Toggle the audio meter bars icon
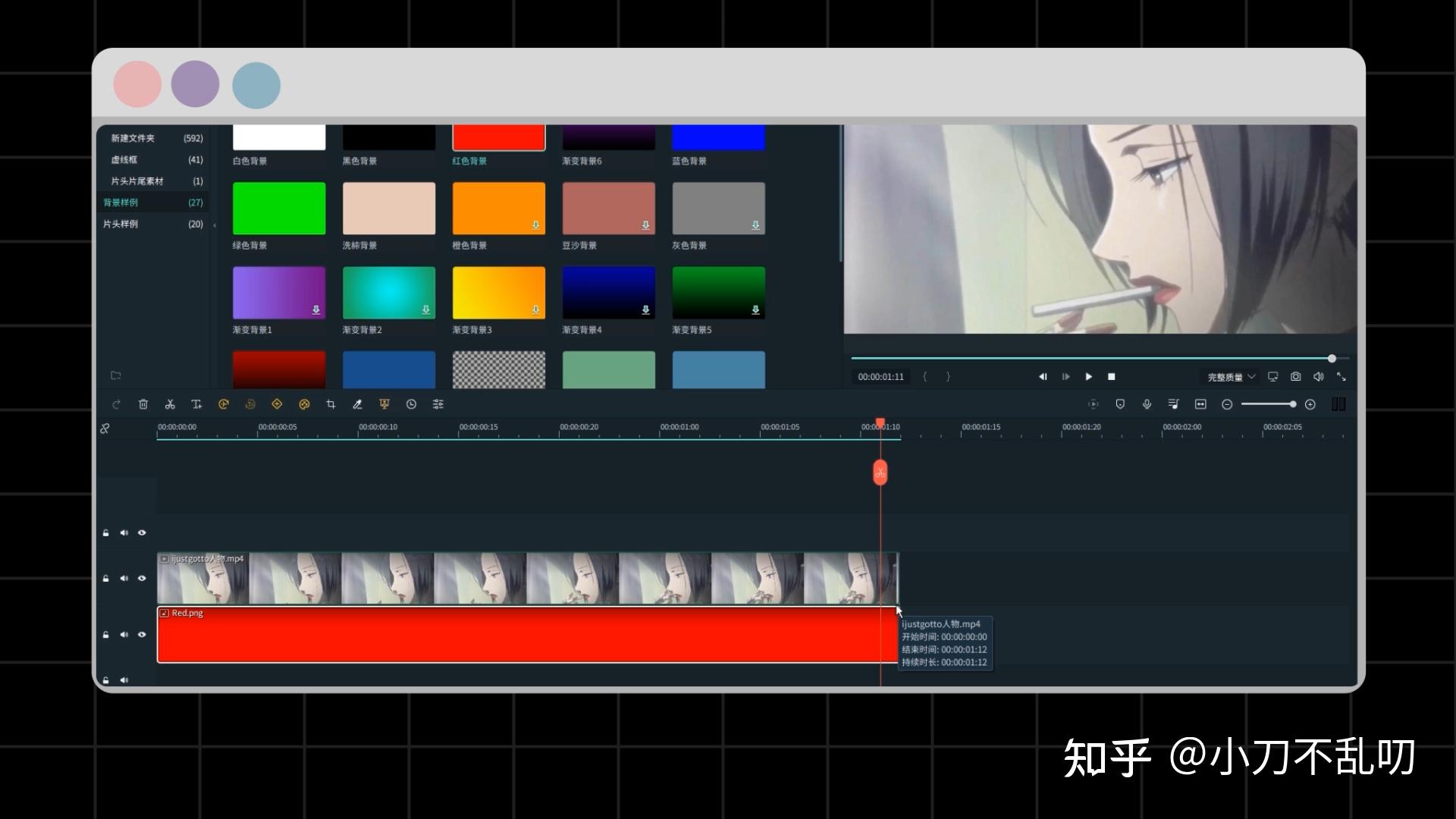Image resolution: width=1456 pixels, height=819 pixels. pyautogui.click(x=1338, y=405)
